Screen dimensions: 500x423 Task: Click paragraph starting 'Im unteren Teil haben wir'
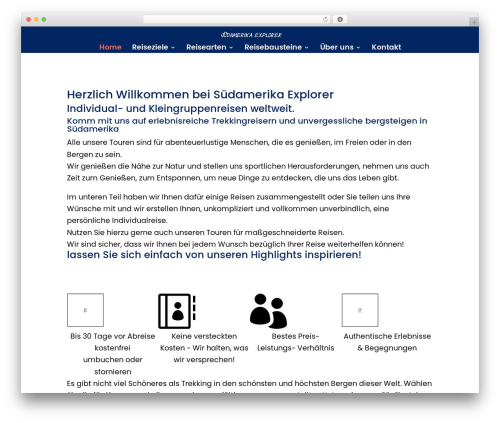point(238,209)
